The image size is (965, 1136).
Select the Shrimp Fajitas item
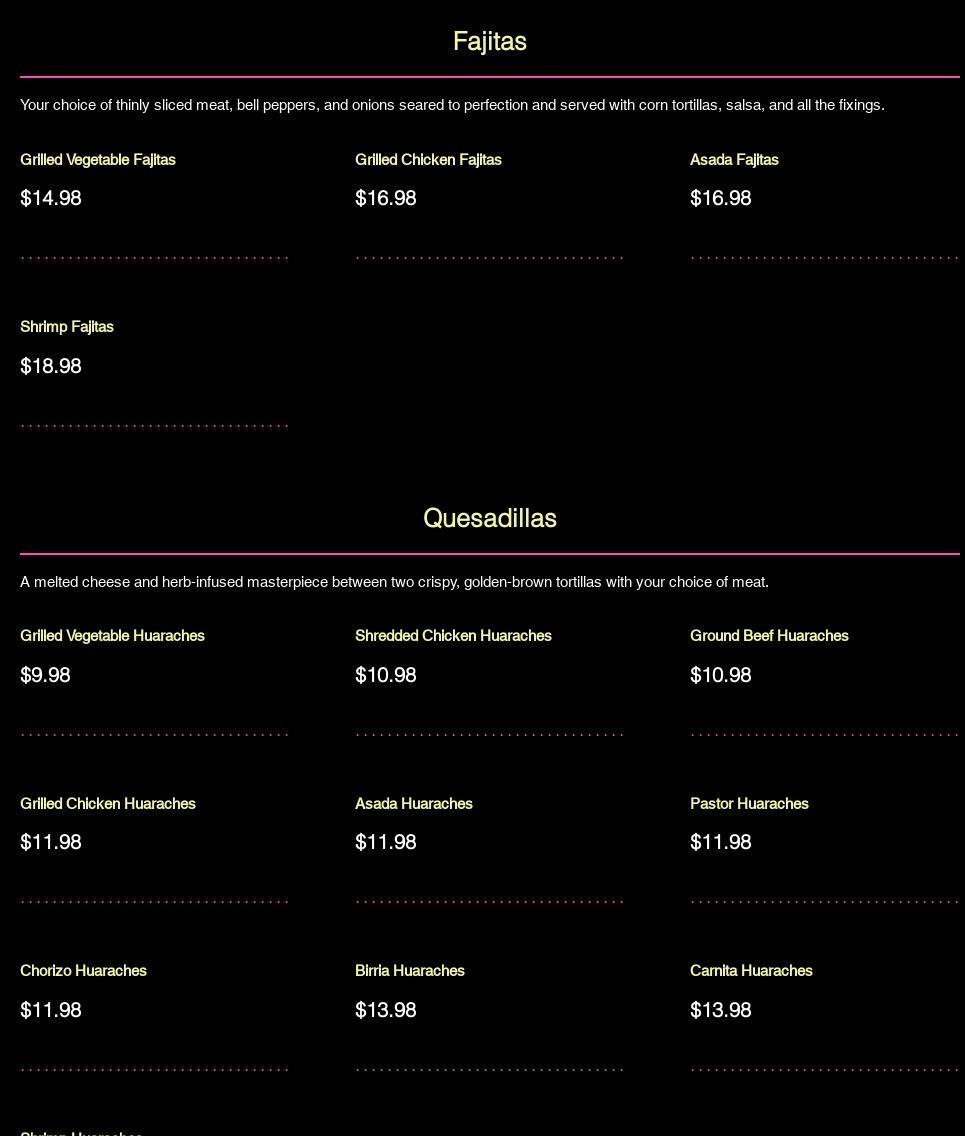(x=67, y=327)
